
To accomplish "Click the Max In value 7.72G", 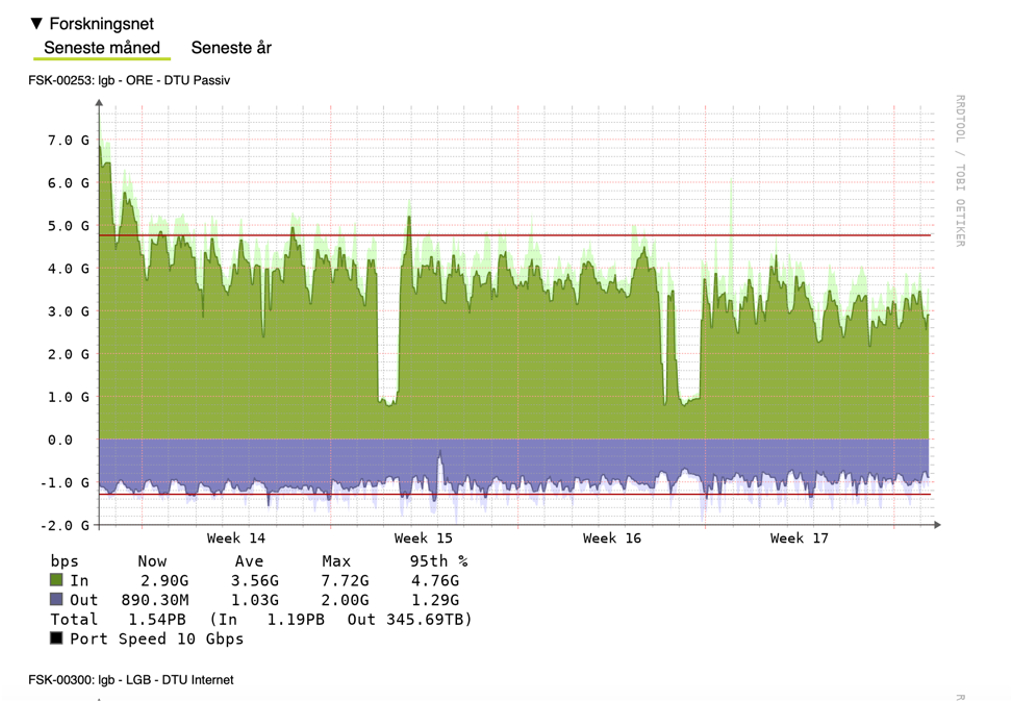I will tap(344, 581).
